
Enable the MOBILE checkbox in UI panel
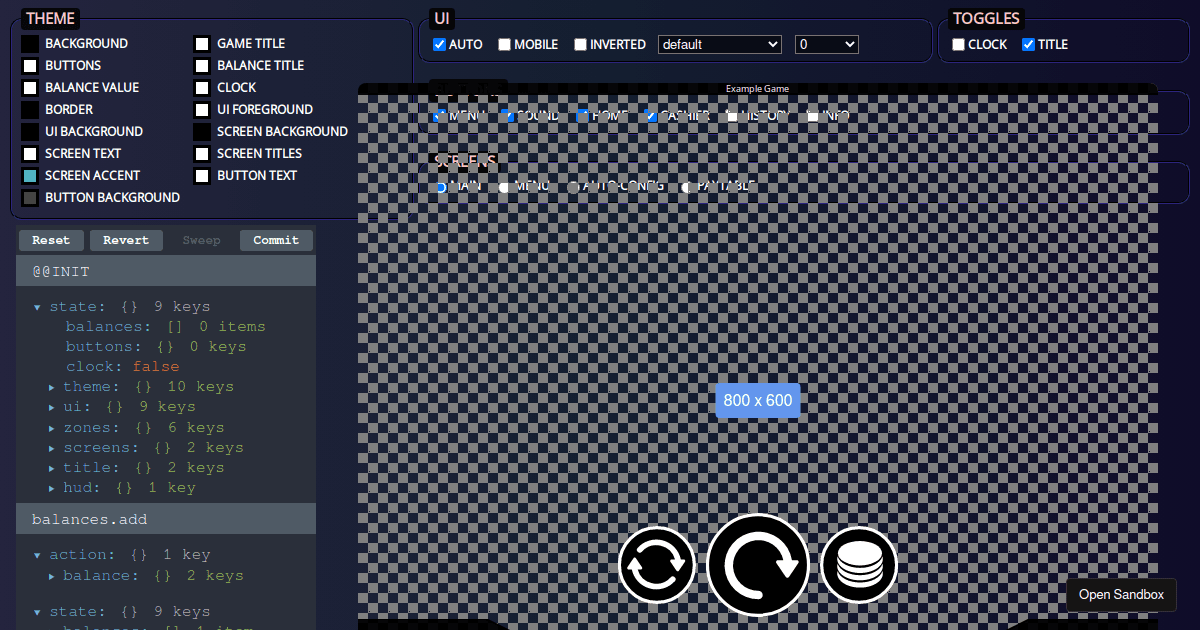(x=504, y=44)
